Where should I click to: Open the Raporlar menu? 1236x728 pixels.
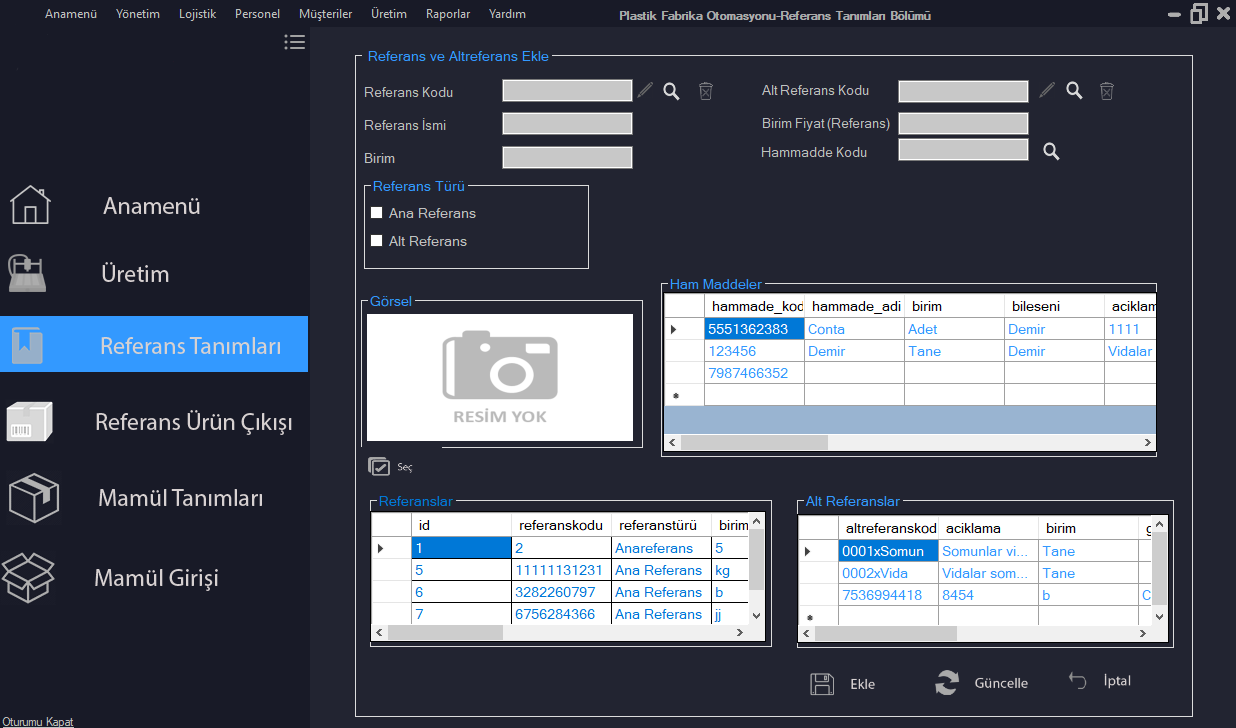click(448, 14)
